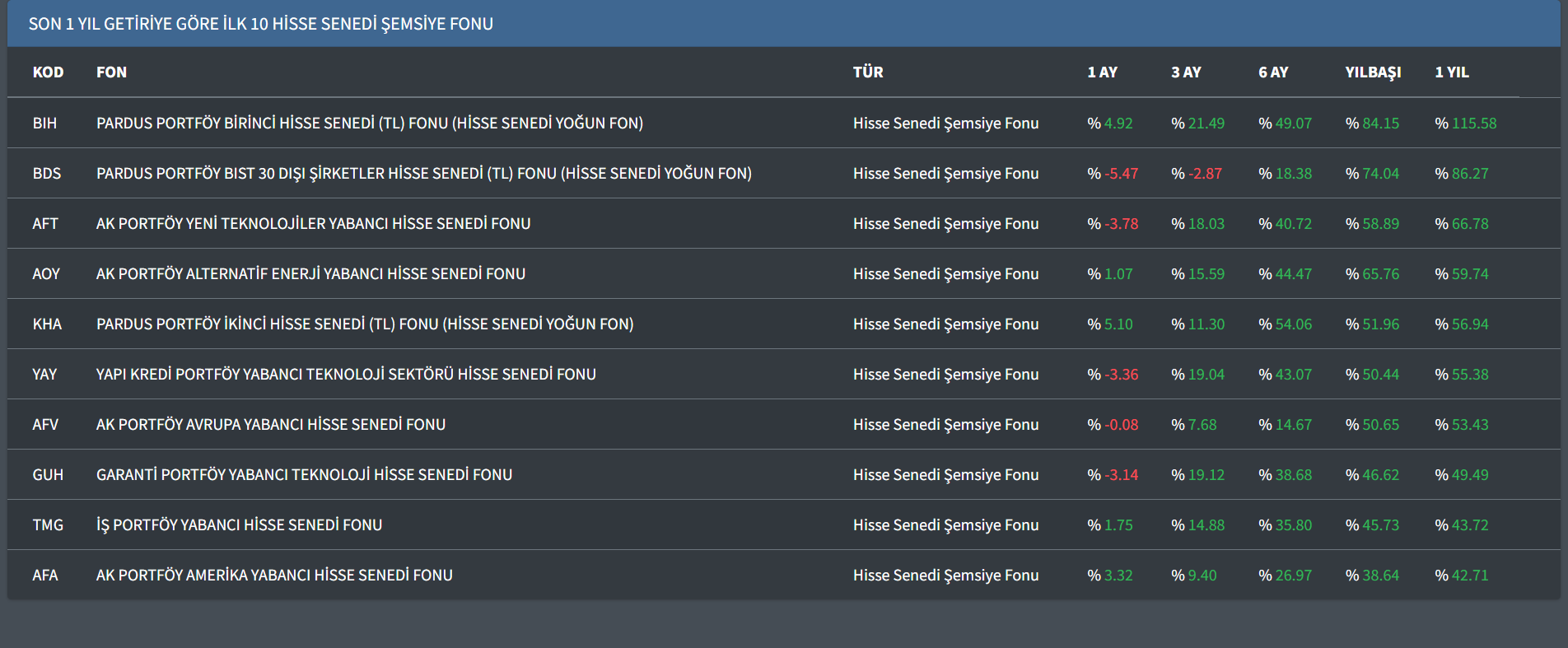Open AK Portföy Amerika Yabancı fund

tap(274, 576)
